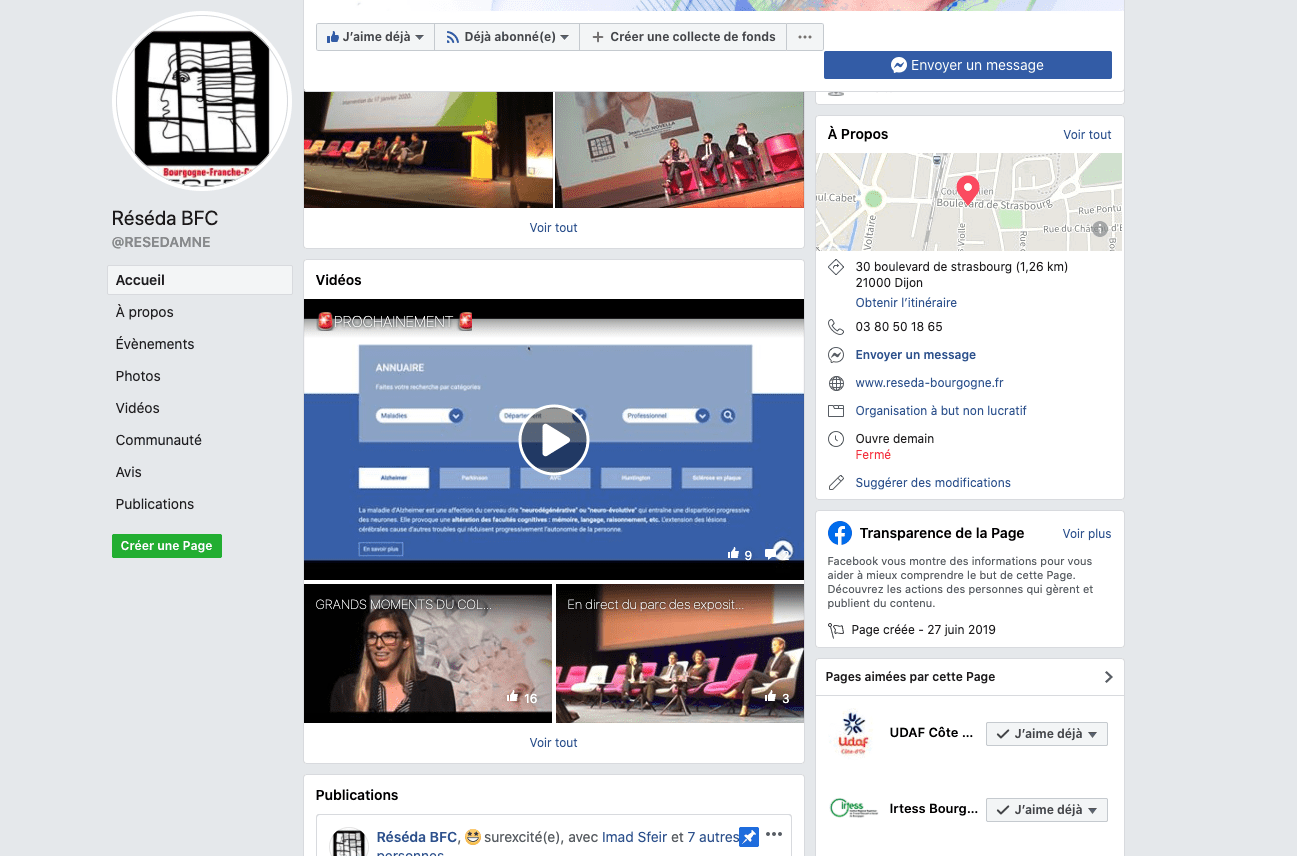
Task: Click the red Fermé status text
Action: (x=873, y=455)
